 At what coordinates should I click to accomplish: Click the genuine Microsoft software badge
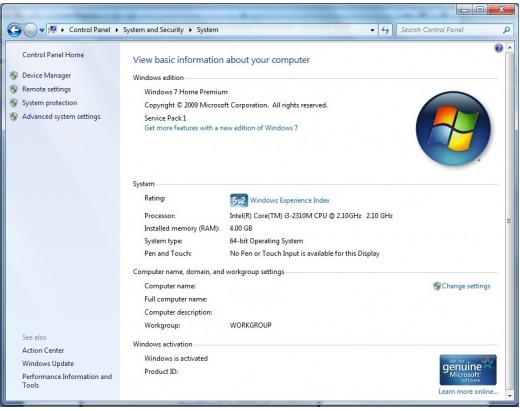468,370
